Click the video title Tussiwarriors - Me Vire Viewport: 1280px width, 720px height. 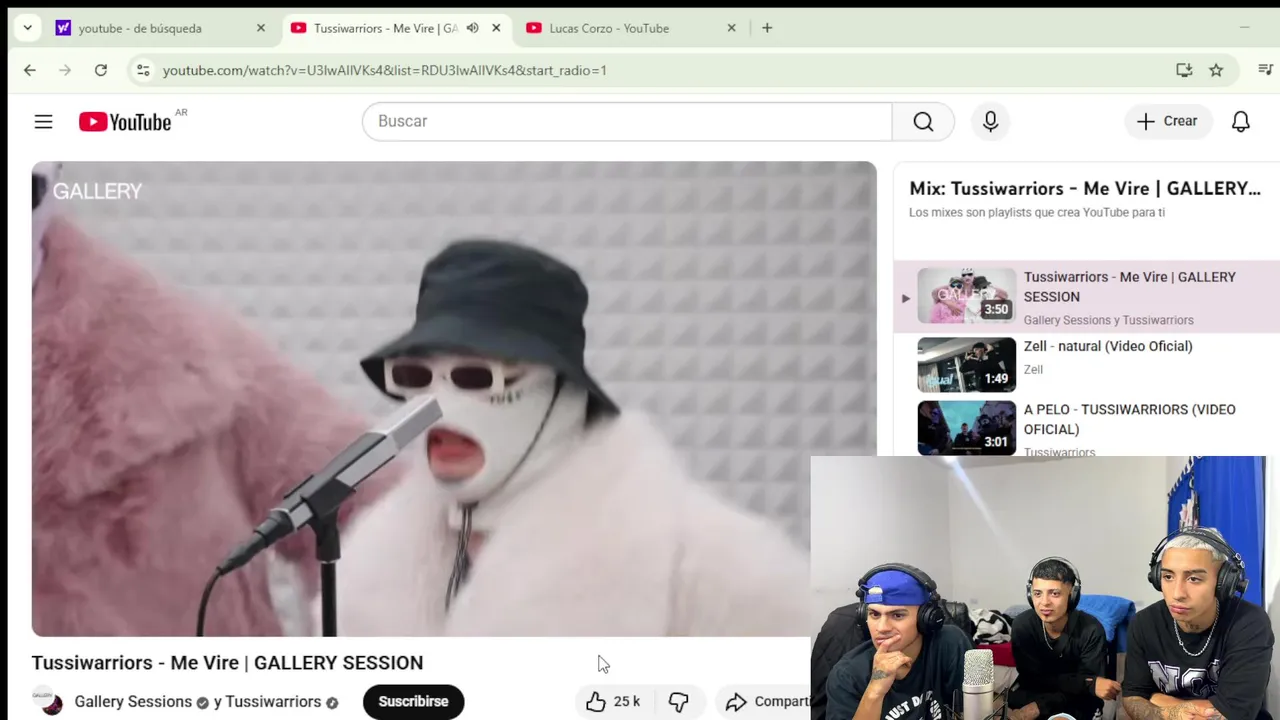click(227, 663)
